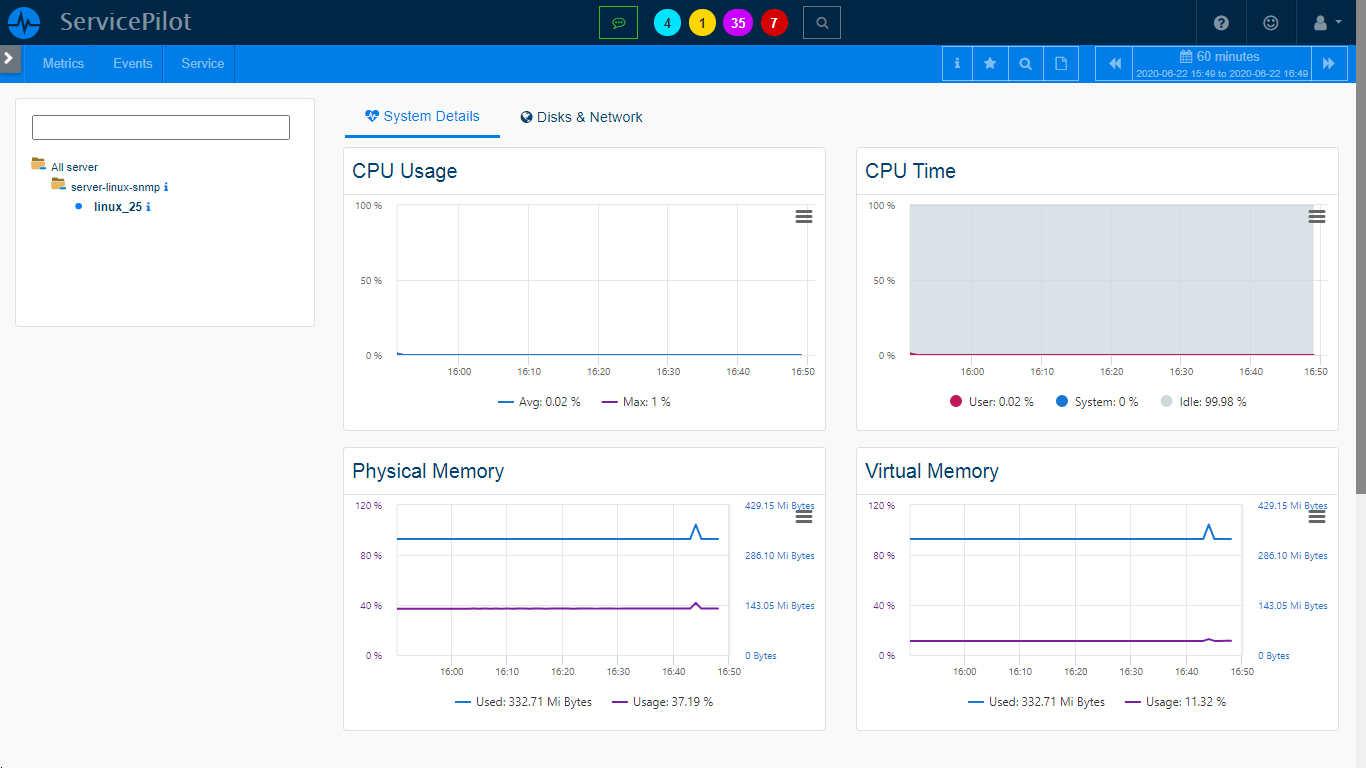Click the document report icon
Image resolution: width=1366 pixels, height=768 pixels.
tap(1061, 63)
